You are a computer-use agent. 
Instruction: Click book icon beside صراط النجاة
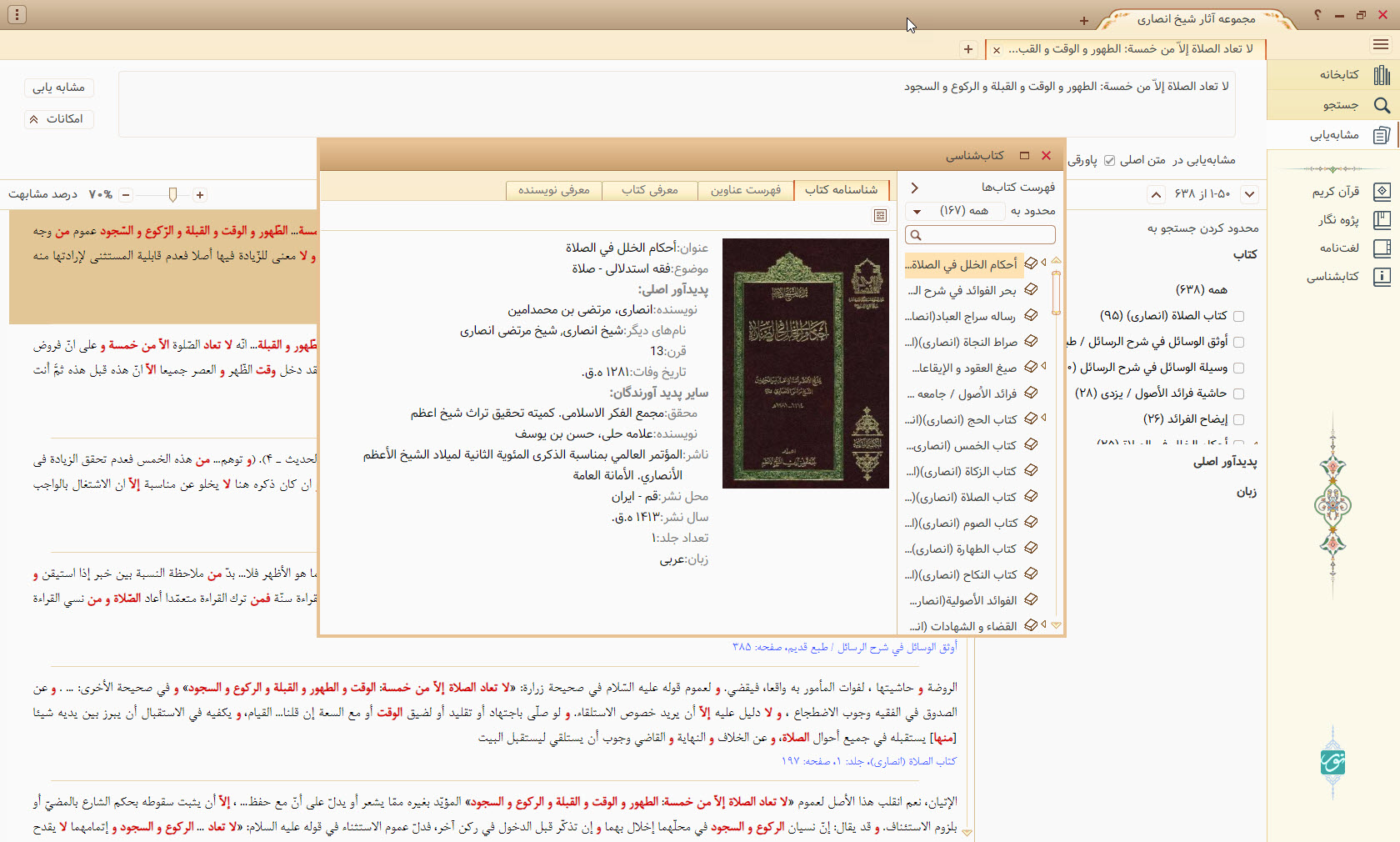[x=1031, y=341]
